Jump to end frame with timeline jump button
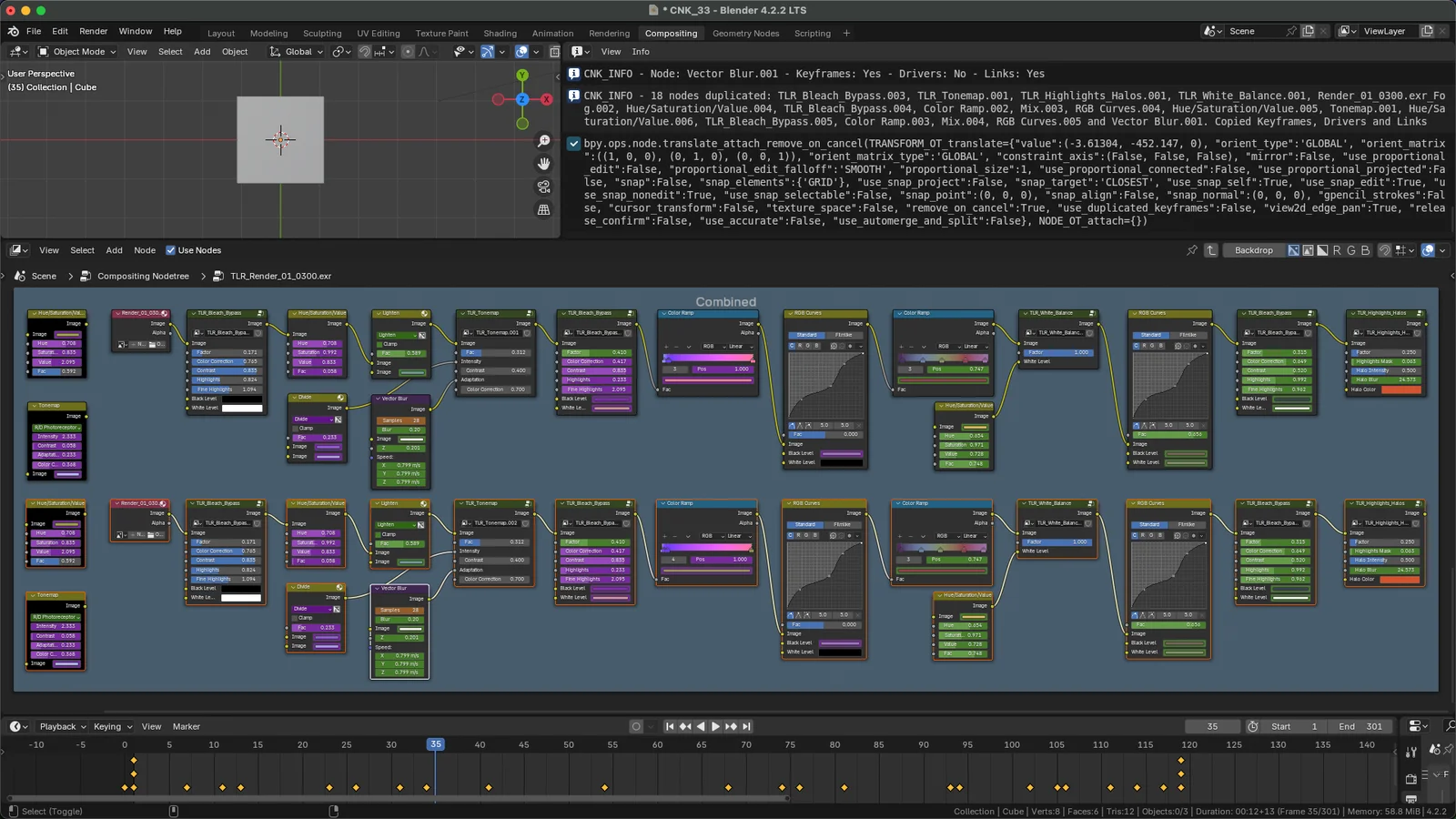1456x819 pixels. pyautogui.click(x=746, y=726)
